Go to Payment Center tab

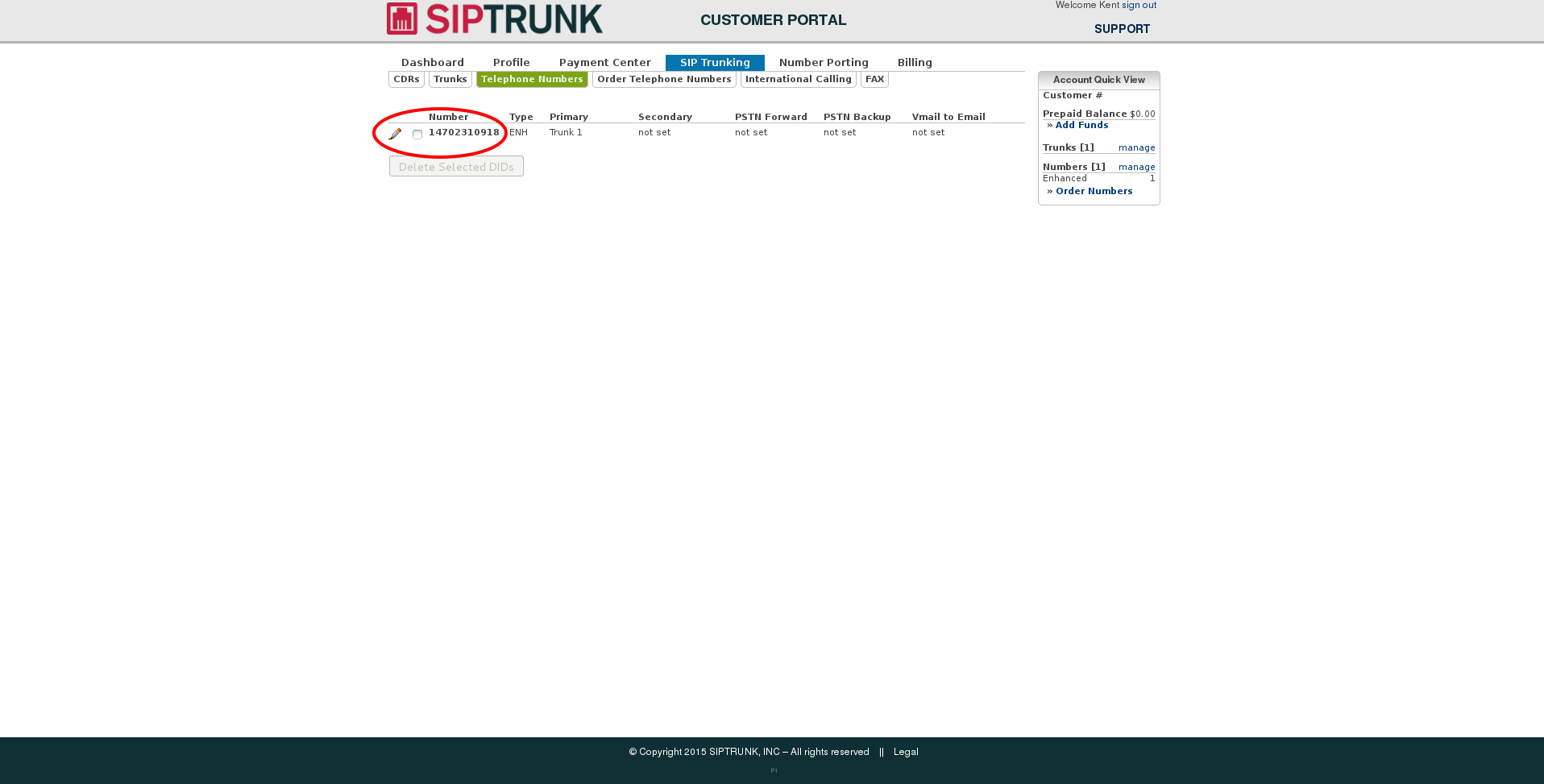(x=605, y=63)
